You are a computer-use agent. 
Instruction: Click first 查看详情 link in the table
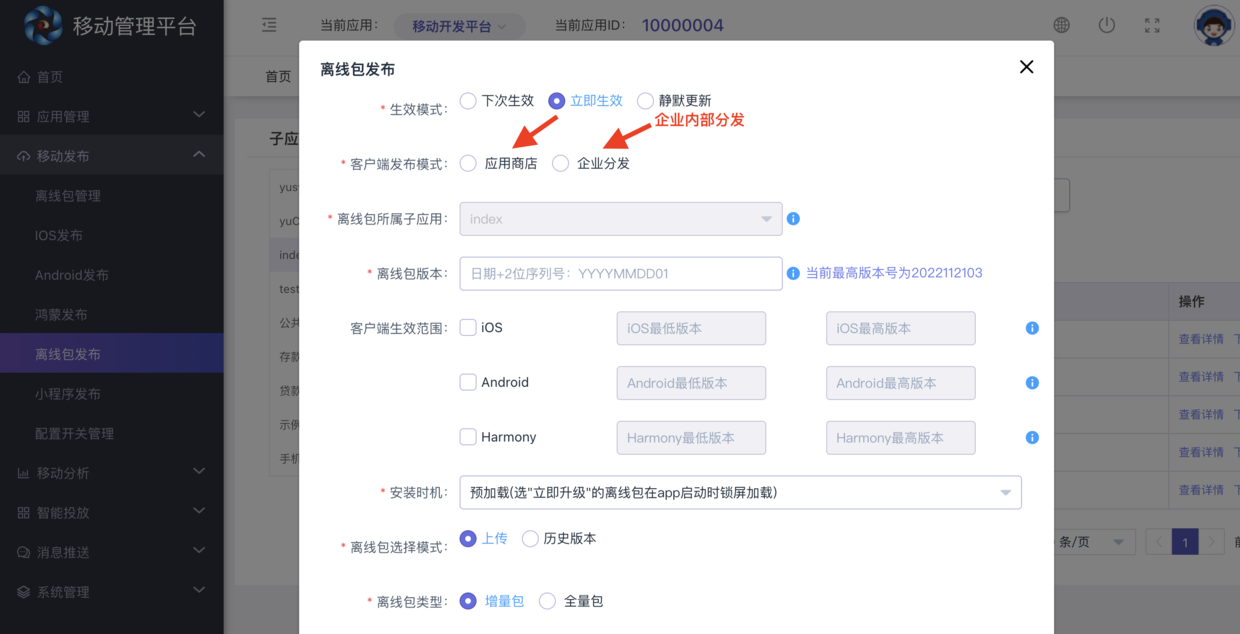[1201, 339]
